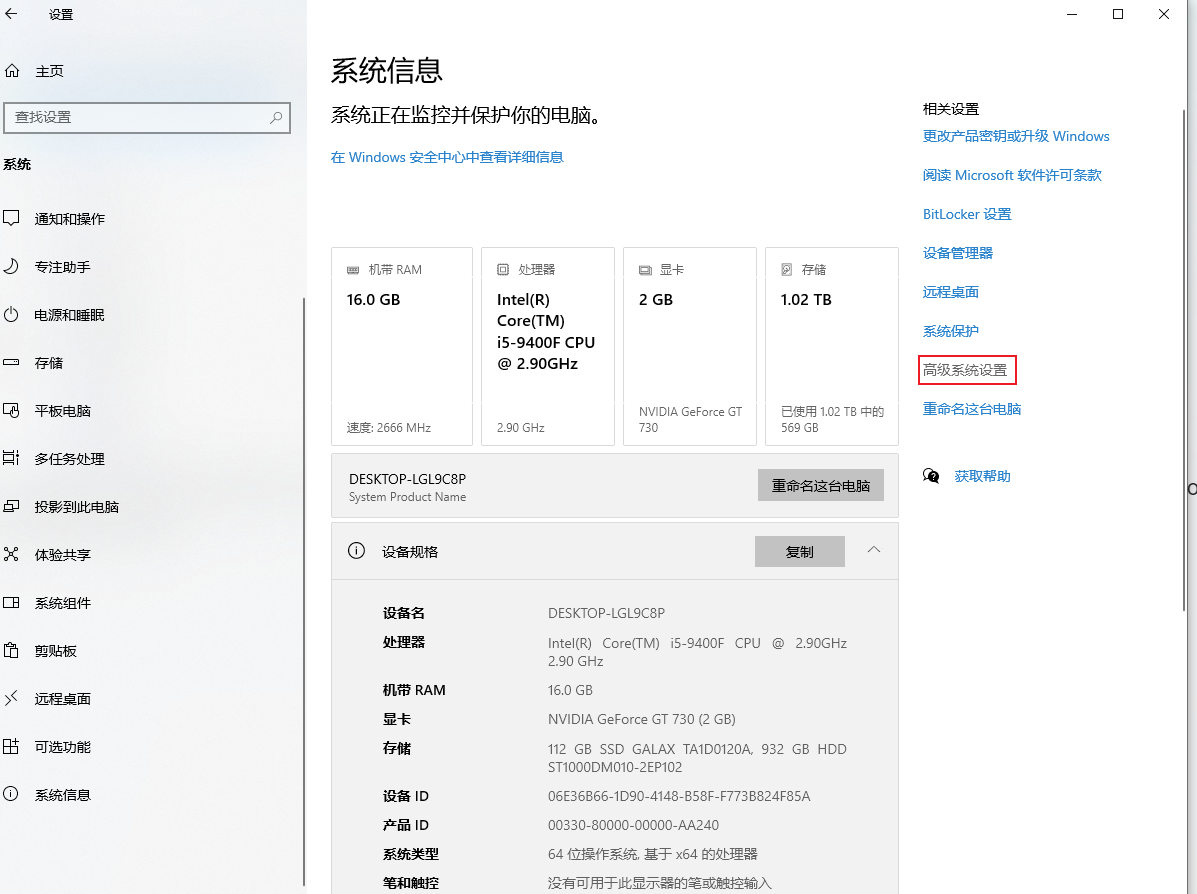The image size is (1197, 894).
Task: Open 通知和操作 via its sidebar icon
Action: click(x=12, y=218)
